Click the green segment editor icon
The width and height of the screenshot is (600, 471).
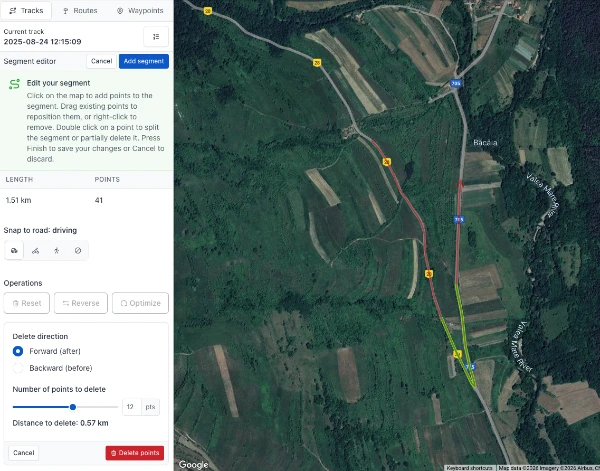14,84
